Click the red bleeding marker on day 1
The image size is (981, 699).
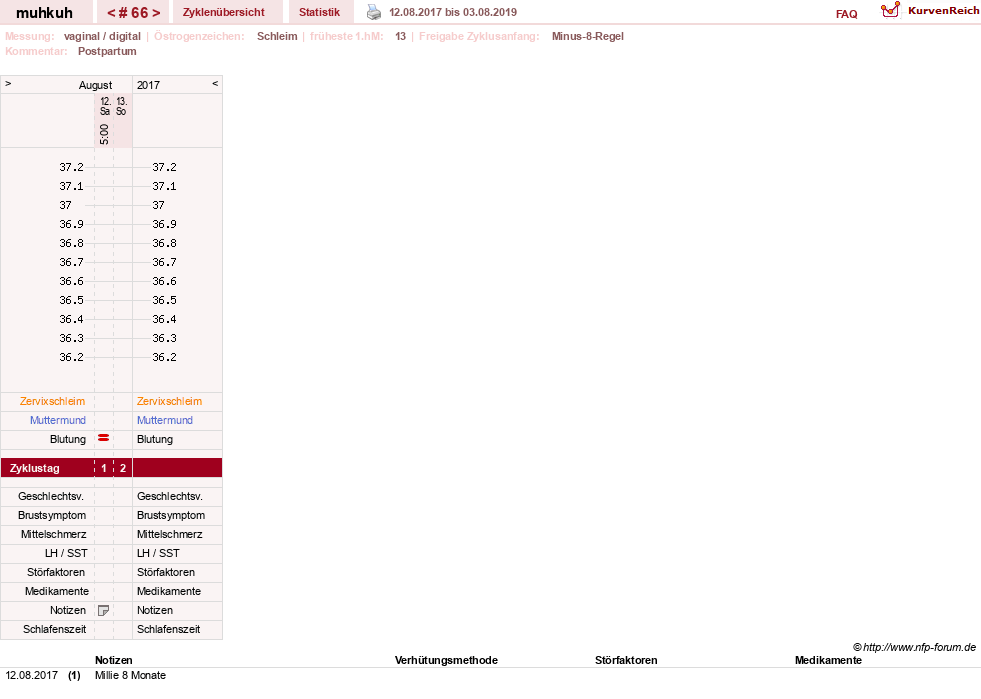click(104, 438)
